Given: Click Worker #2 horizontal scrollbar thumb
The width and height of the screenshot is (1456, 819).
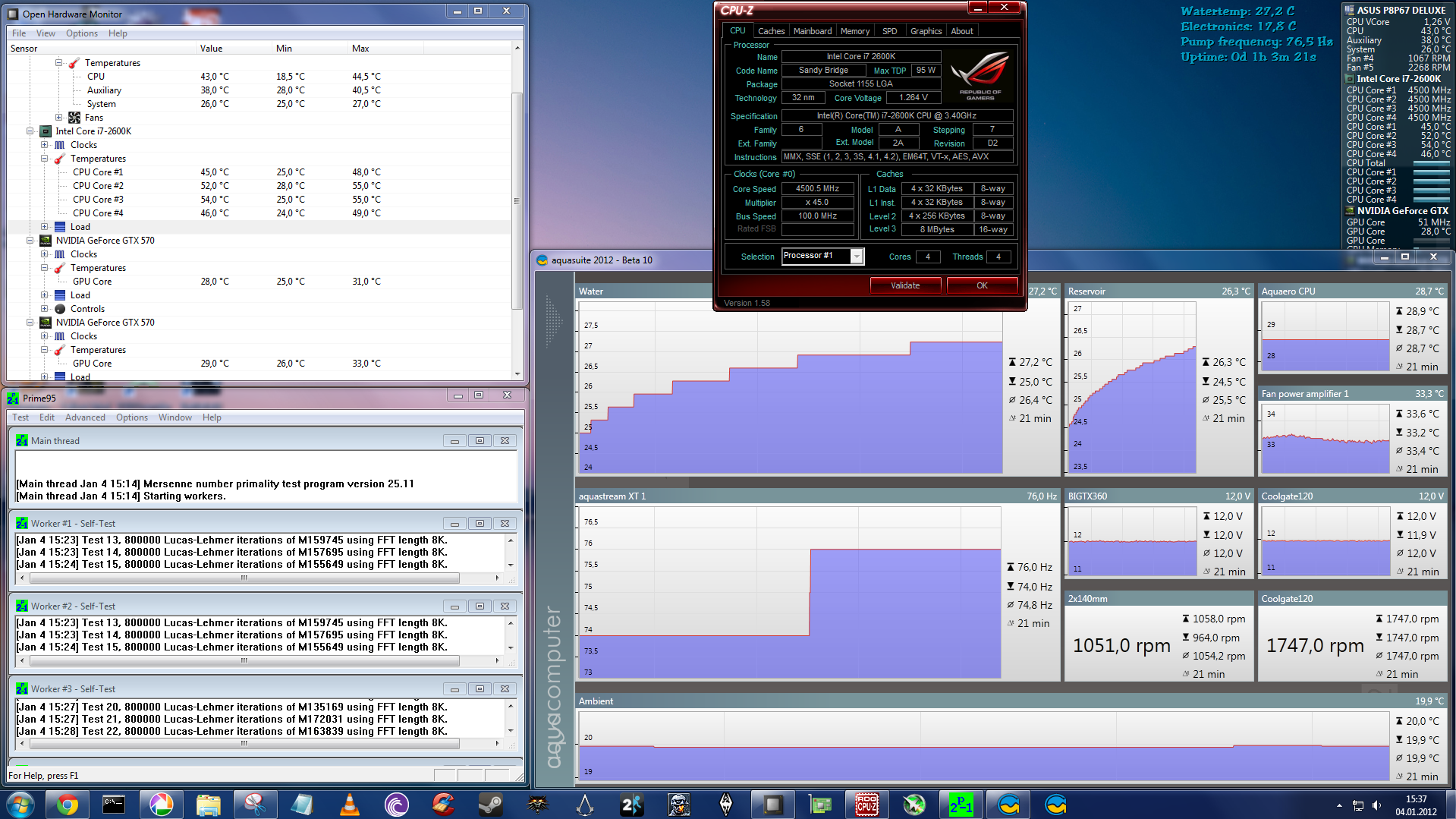Looking at the screenshot, I should click(x=244, y=661).
